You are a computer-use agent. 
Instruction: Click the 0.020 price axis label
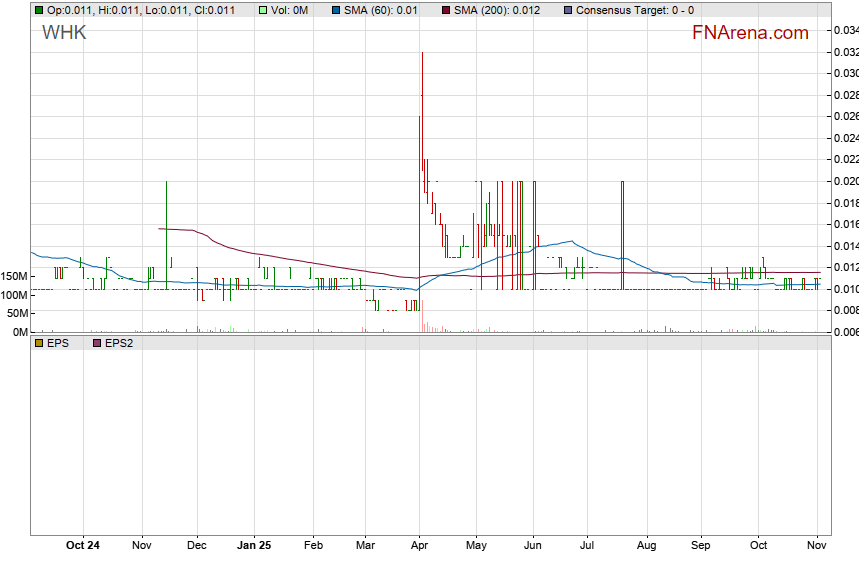[845, 181]
